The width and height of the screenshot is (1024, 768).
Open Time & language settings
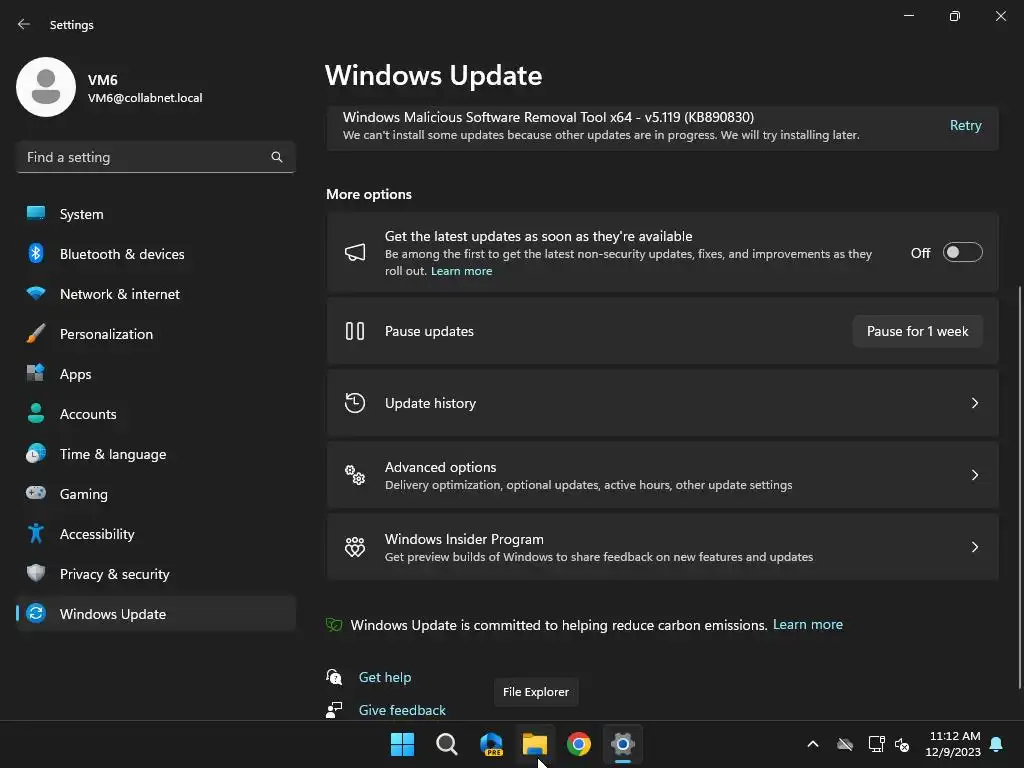pyautogui.click(x=156, y=453)
